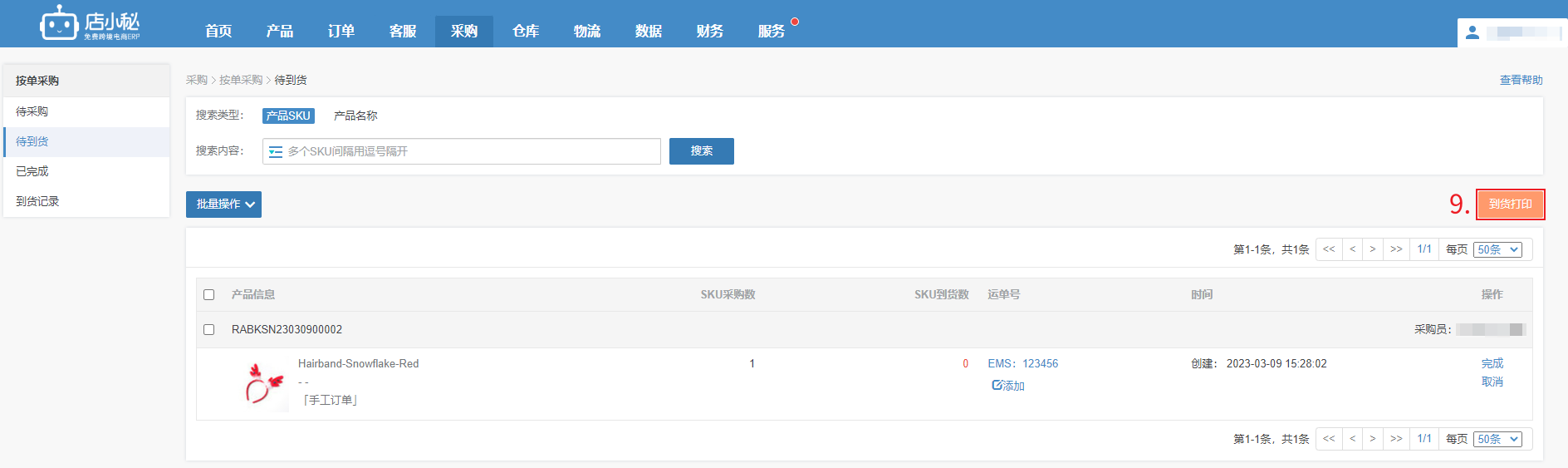The width and height of the screenshot is (1568, 468).
Task: Click the 时间 column header
Action: coord(1202,294)
